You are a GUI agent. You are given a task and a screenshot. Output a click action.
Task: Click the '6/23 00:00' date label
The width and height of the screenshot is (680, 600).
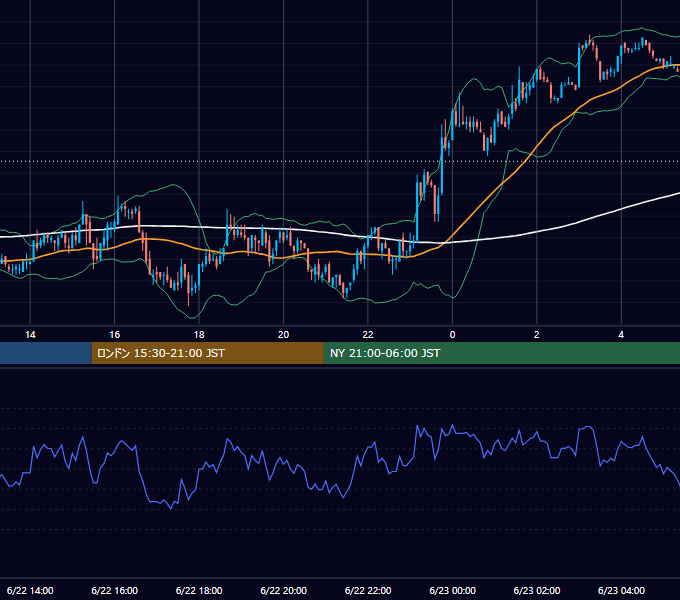tap(452, 590)
